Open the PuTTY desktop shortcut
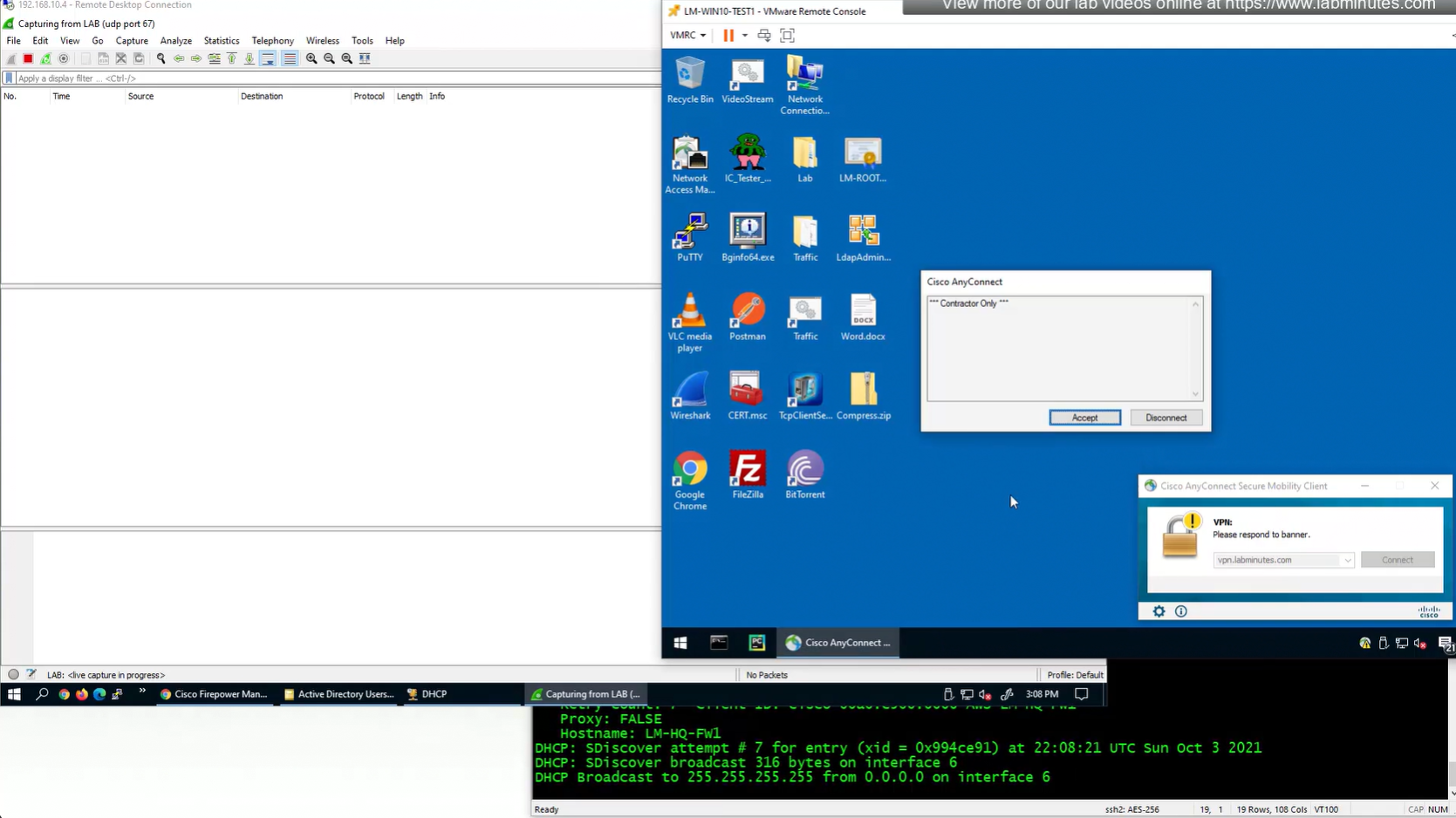Image resolution: width=1456 pixels, height=818 pixels. (689, 237)
